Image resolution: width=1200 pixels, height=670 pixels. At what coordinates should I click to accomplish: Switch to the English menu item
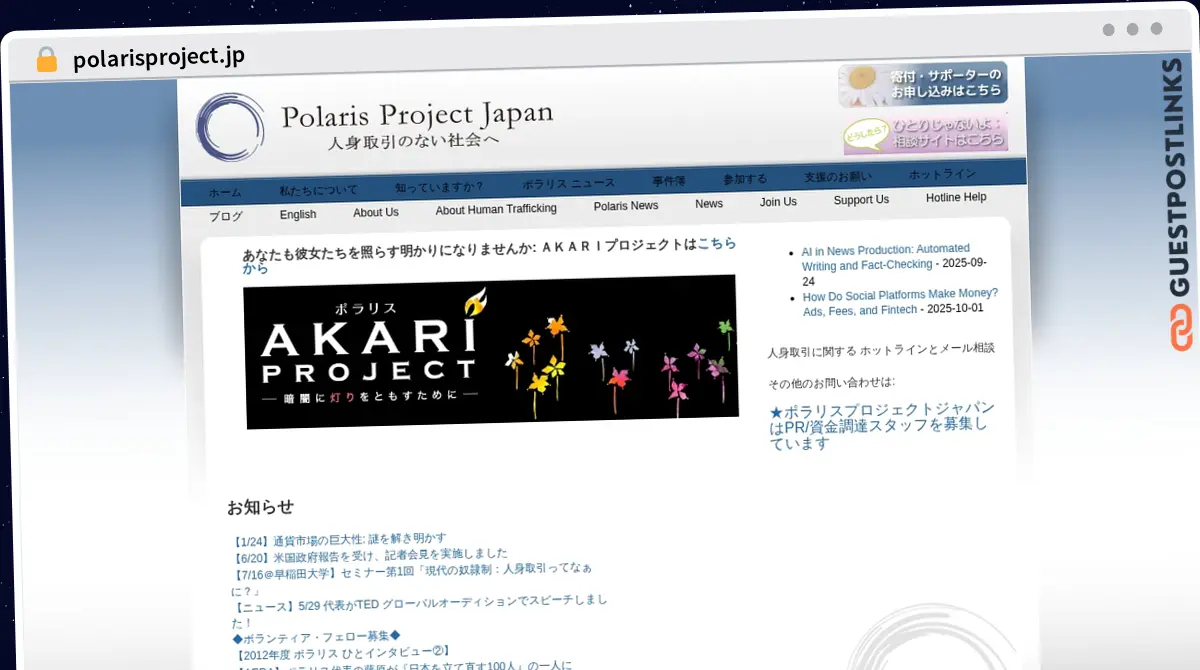(x=298, y=214)
